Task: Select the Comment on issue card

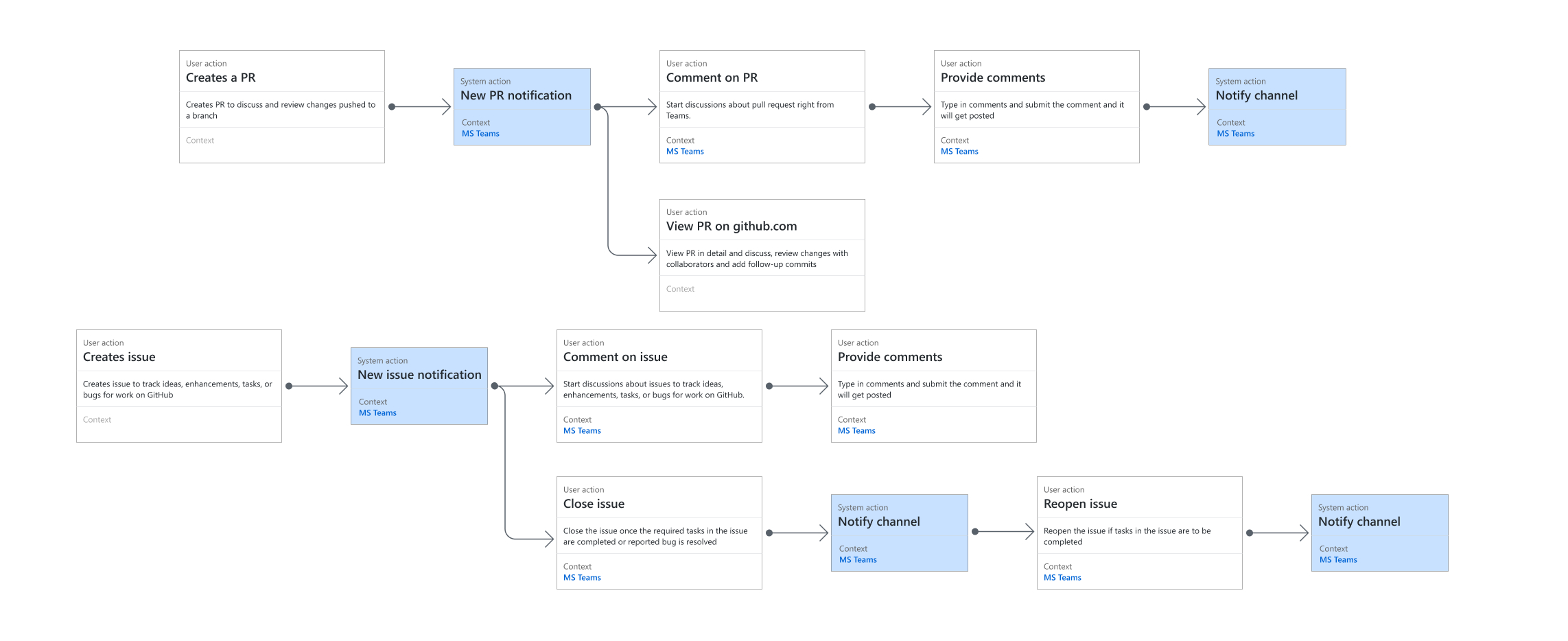Action: [x=659, y=386]
